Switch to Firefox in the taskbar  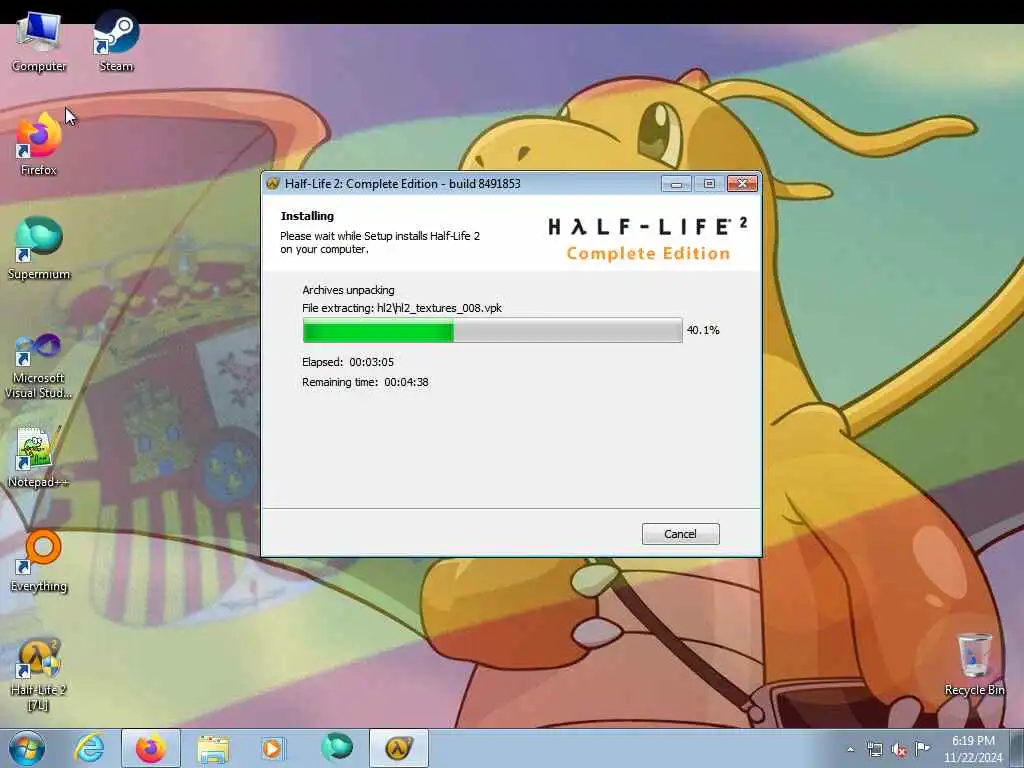coord(151,748)
